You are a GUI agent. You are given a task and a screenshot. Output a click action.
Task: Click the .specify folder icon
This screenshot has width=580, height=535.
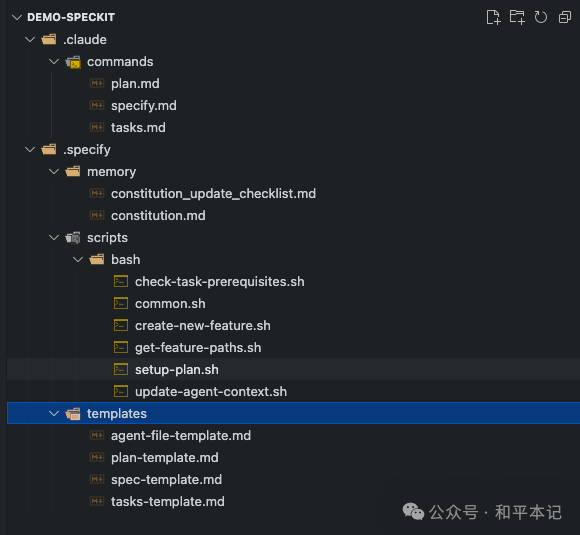(x=49, y=149)
